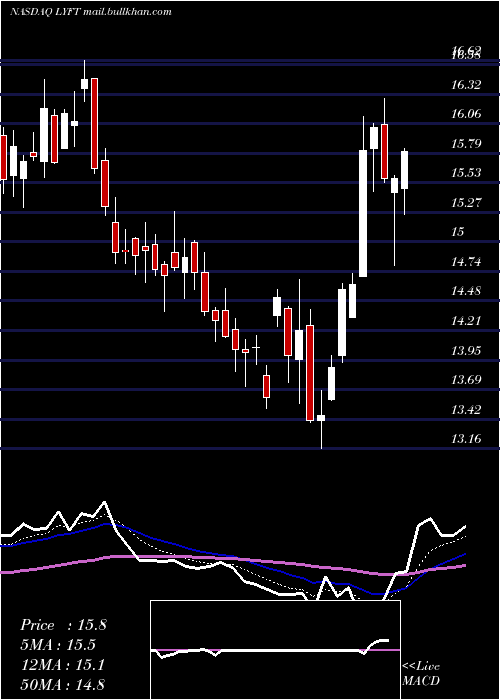Click the 13.42 price level label
This screenshot has width=500, height=700.
tap(466, 409)
